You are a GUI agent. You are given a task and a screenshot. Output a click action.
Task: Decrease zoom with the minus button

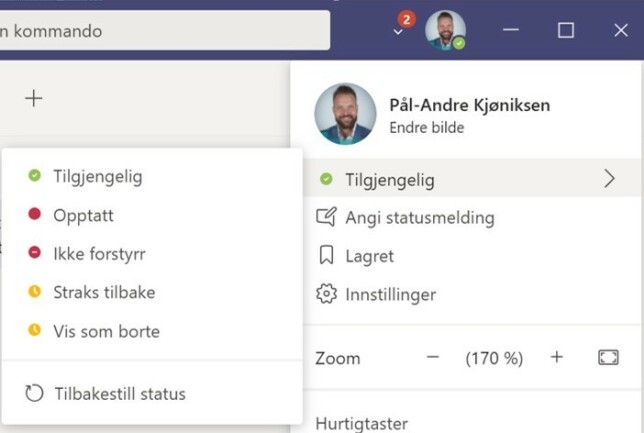click(x=433, y=357)
